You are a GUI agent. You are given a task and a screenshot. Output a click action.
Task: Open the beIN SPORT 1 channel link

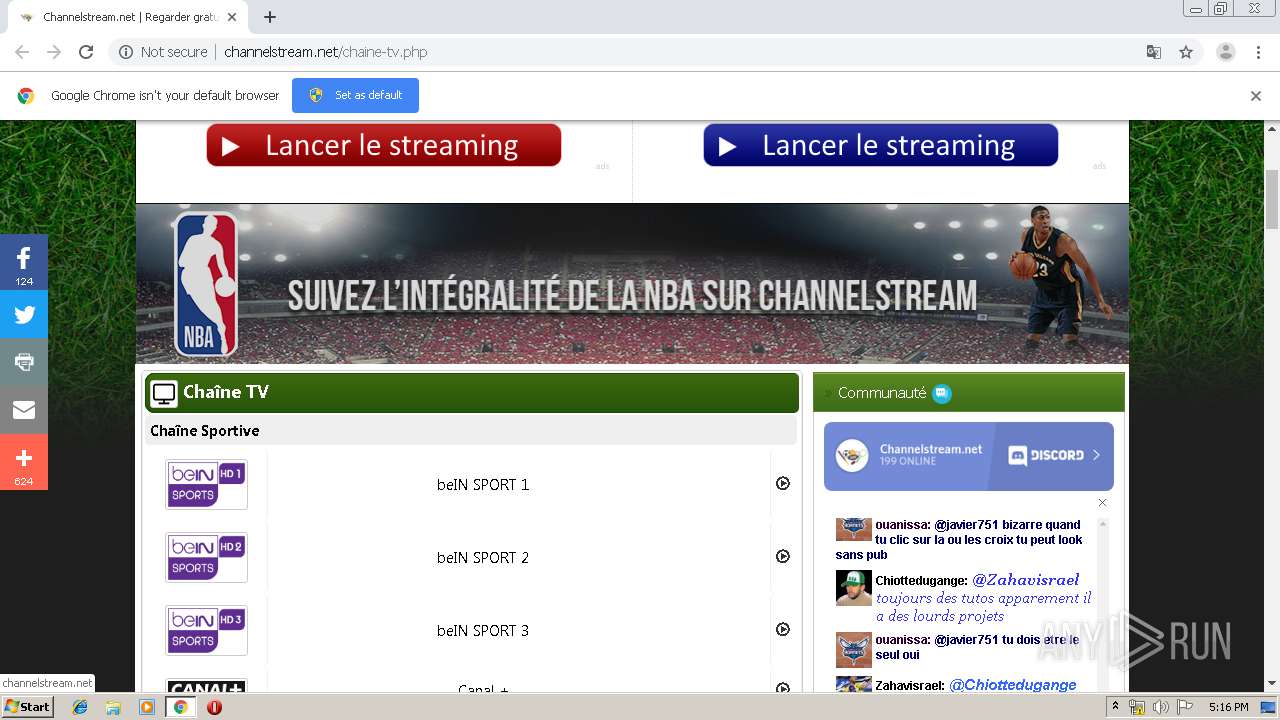483,485
